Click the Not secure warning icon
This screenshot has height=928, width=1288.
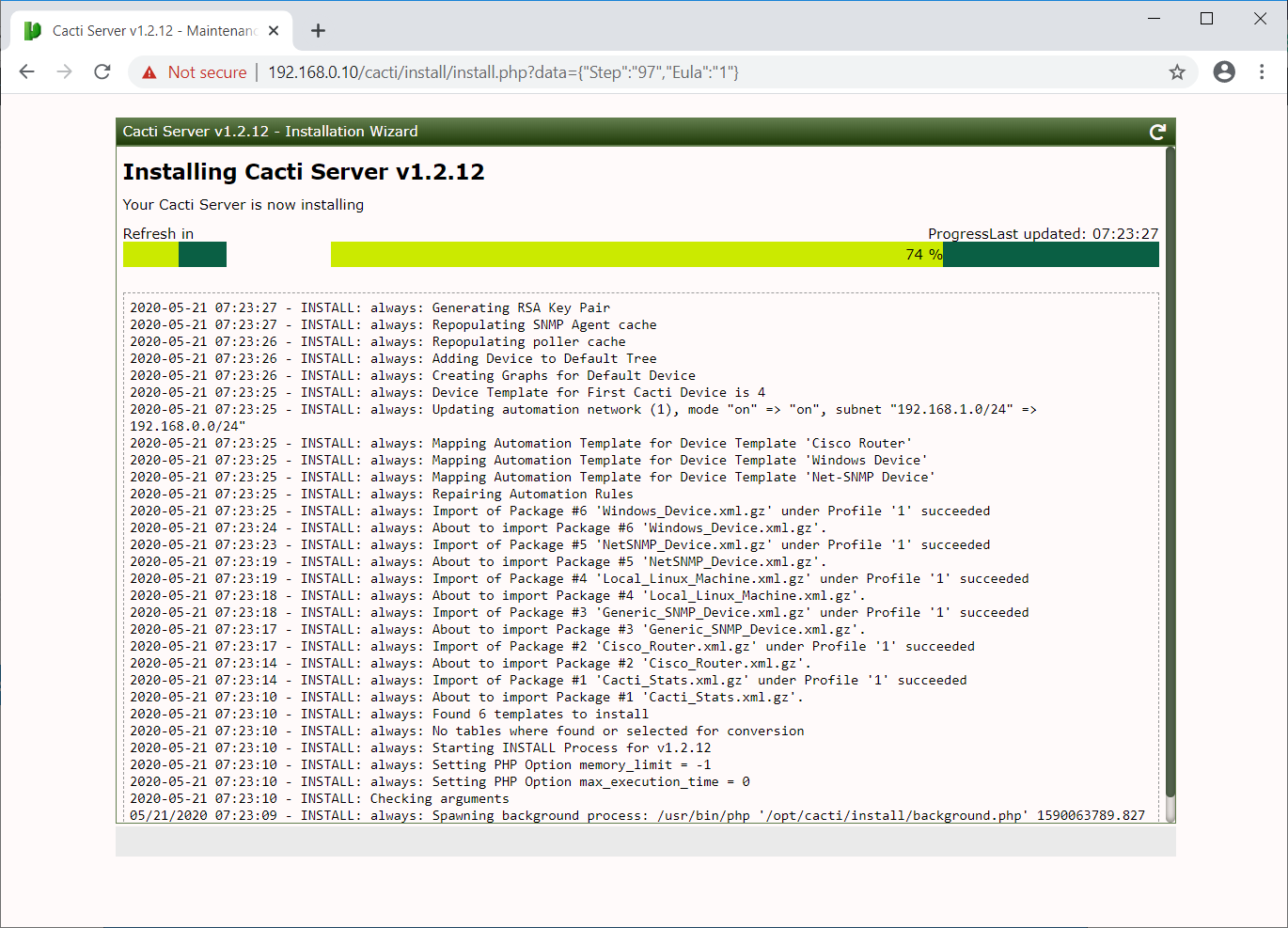(x=149, y=72)
